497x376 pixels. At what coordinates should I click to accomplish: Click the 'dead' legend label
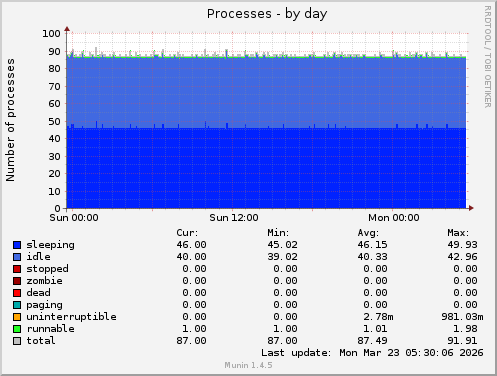pyautogui.click(x=39, y=293)
